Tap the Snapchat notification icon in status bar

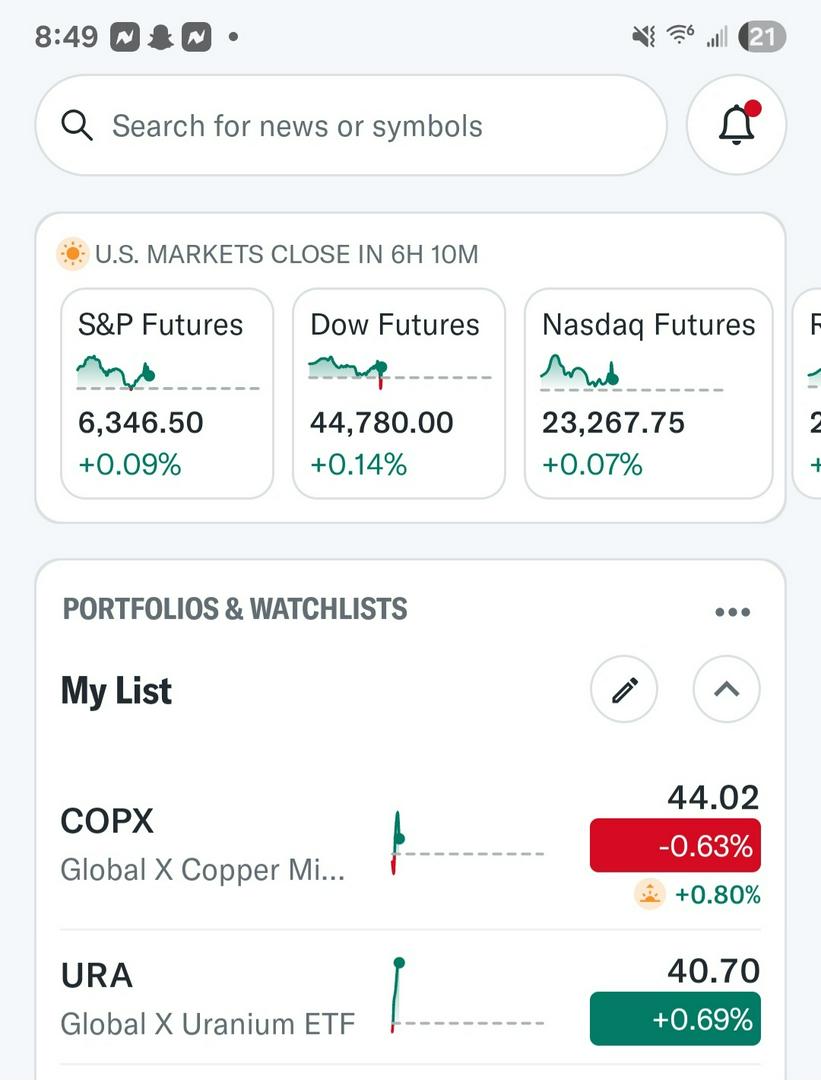[x=160, y=37]
